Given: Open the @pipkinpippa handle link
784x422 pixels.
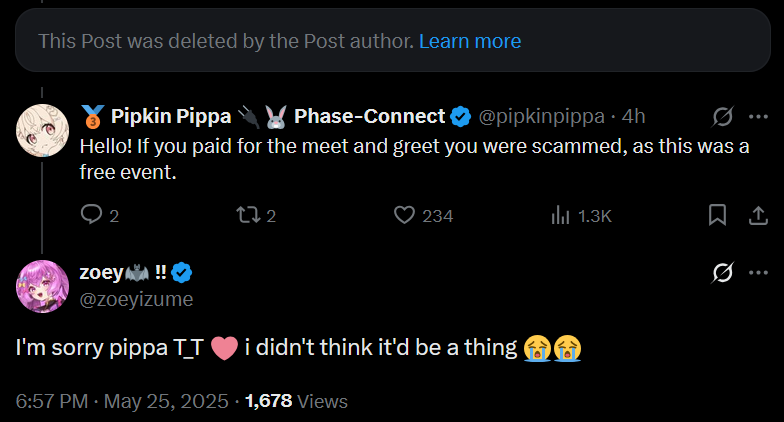Looking at the screenshot, I should coord(540,117).
